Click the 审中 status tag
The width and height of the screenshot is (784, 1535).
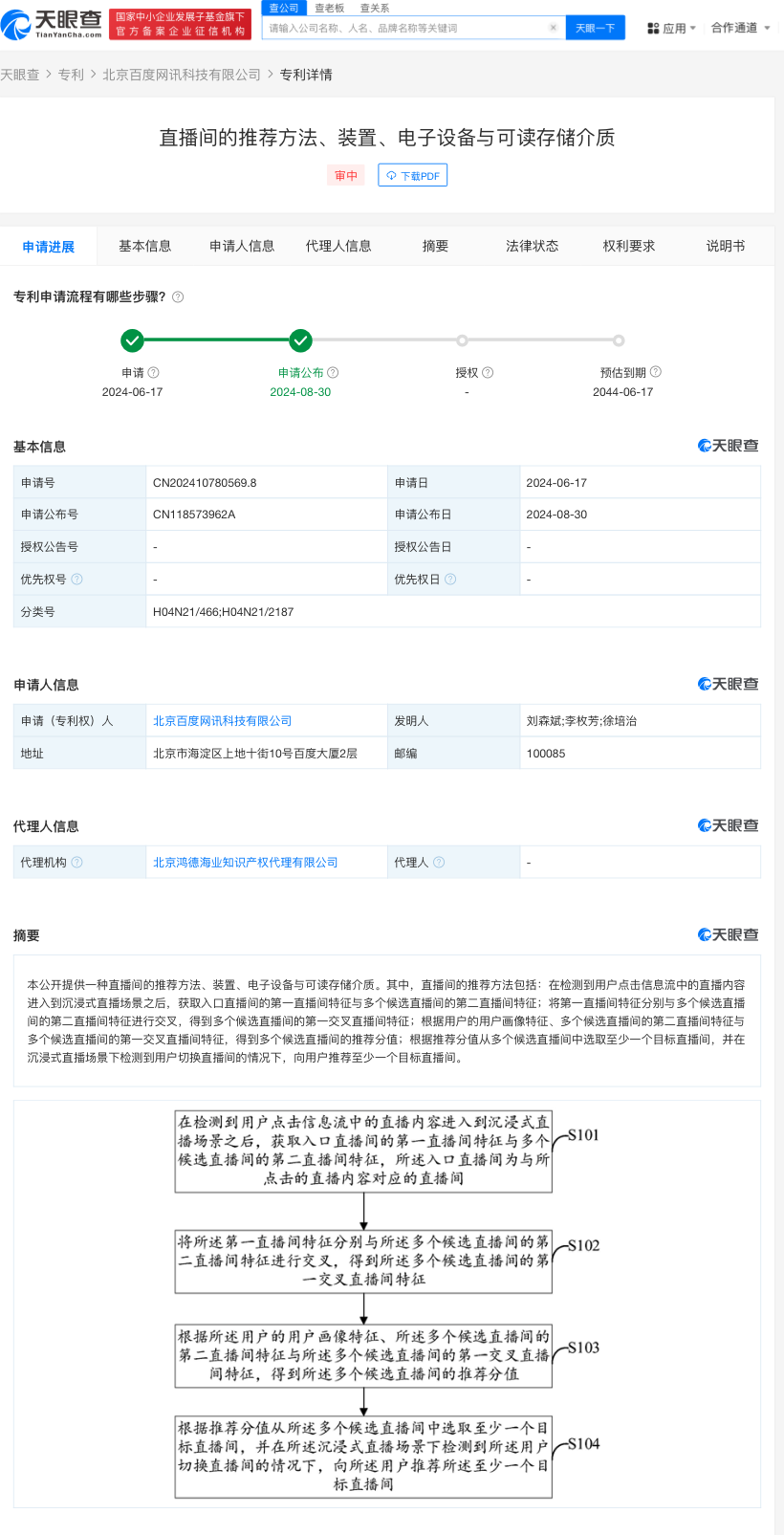(x=346, y=176)
